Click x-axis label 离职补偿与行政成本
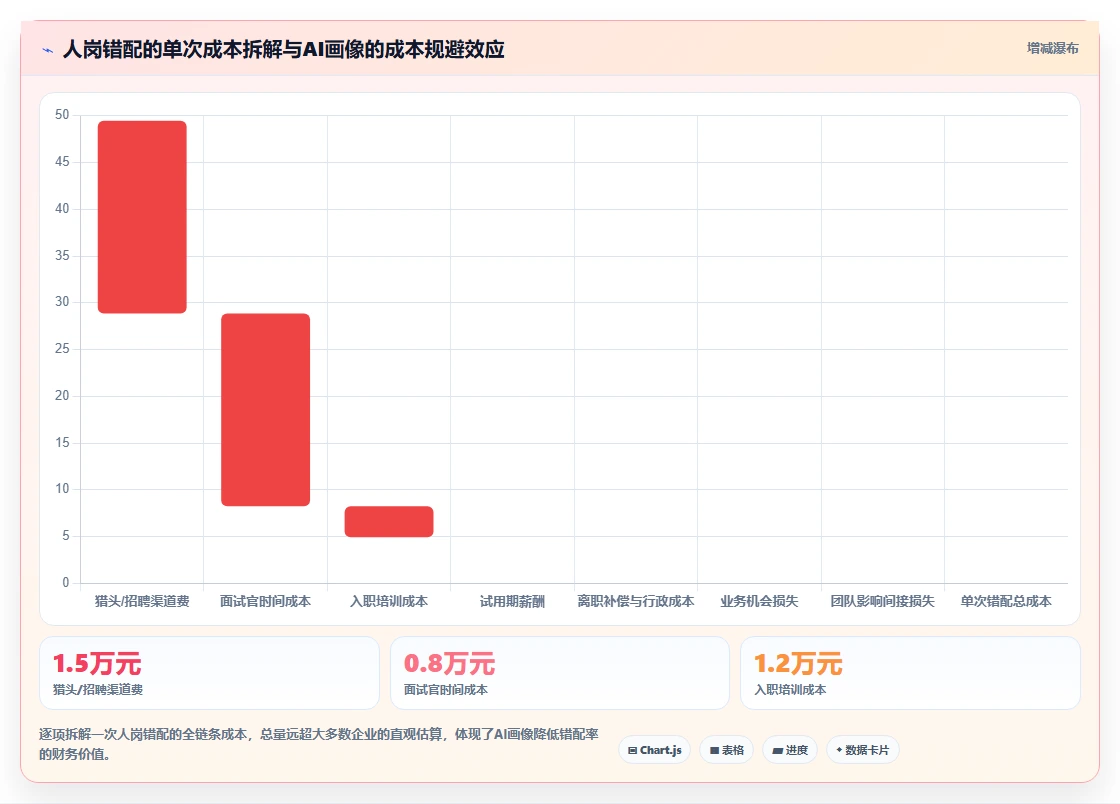The image size is (1120, 804). [636, 601]
